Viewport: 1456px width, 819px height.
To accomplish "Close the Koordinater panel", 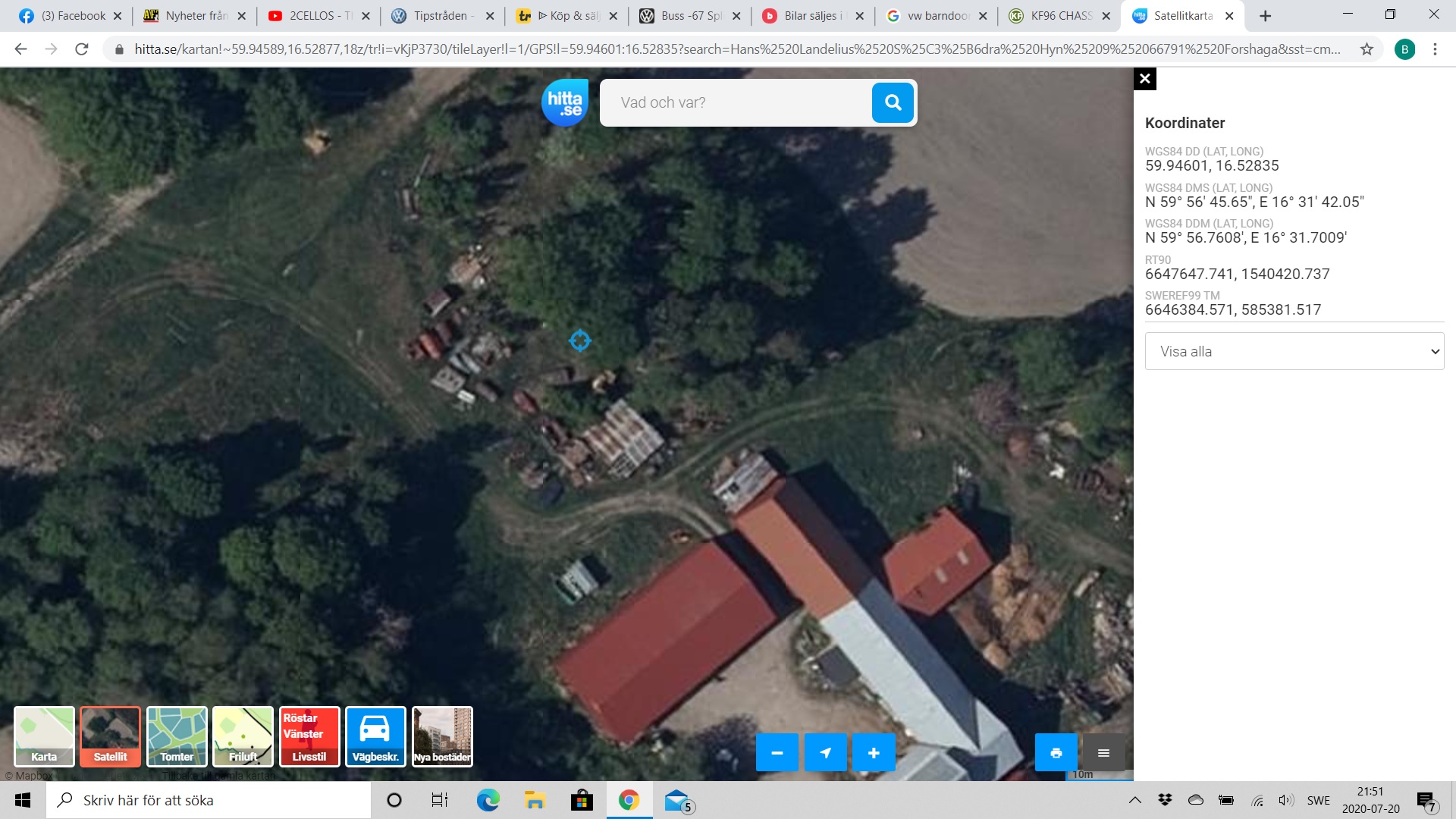I will (1144, 79).
